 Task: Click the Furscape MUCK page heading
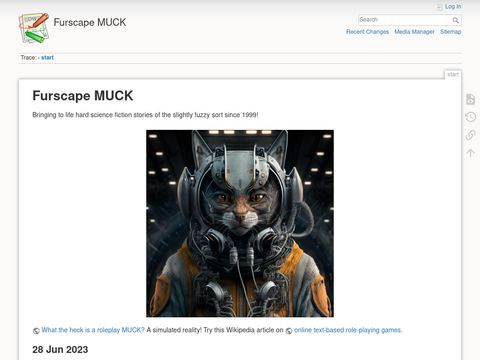pos(83,96)
